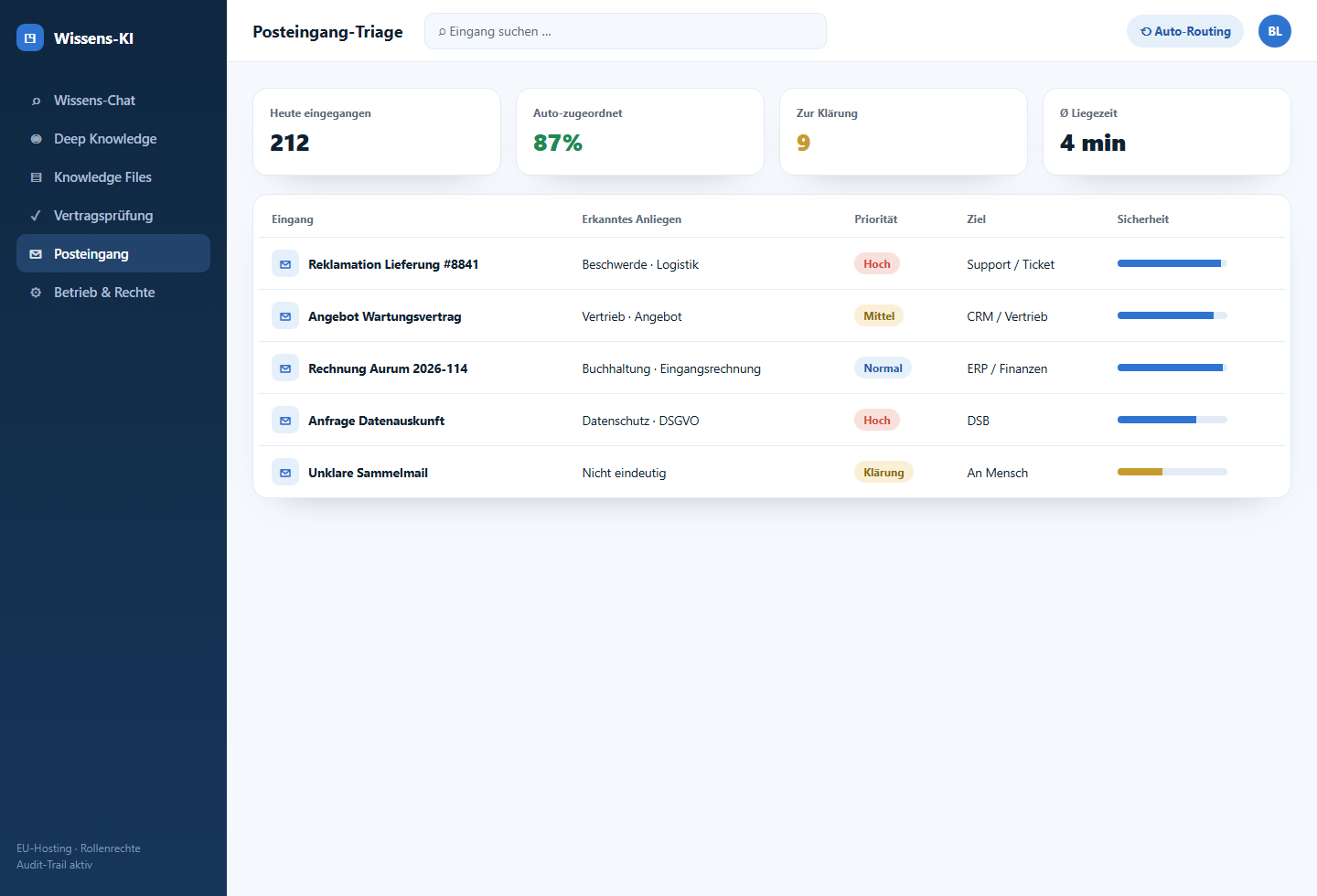Image resolution: width=1317 pixels, height=896 pixels.
Task: Click mail icon of Reklamation Lieferung #8841
Action: point(285,264)
